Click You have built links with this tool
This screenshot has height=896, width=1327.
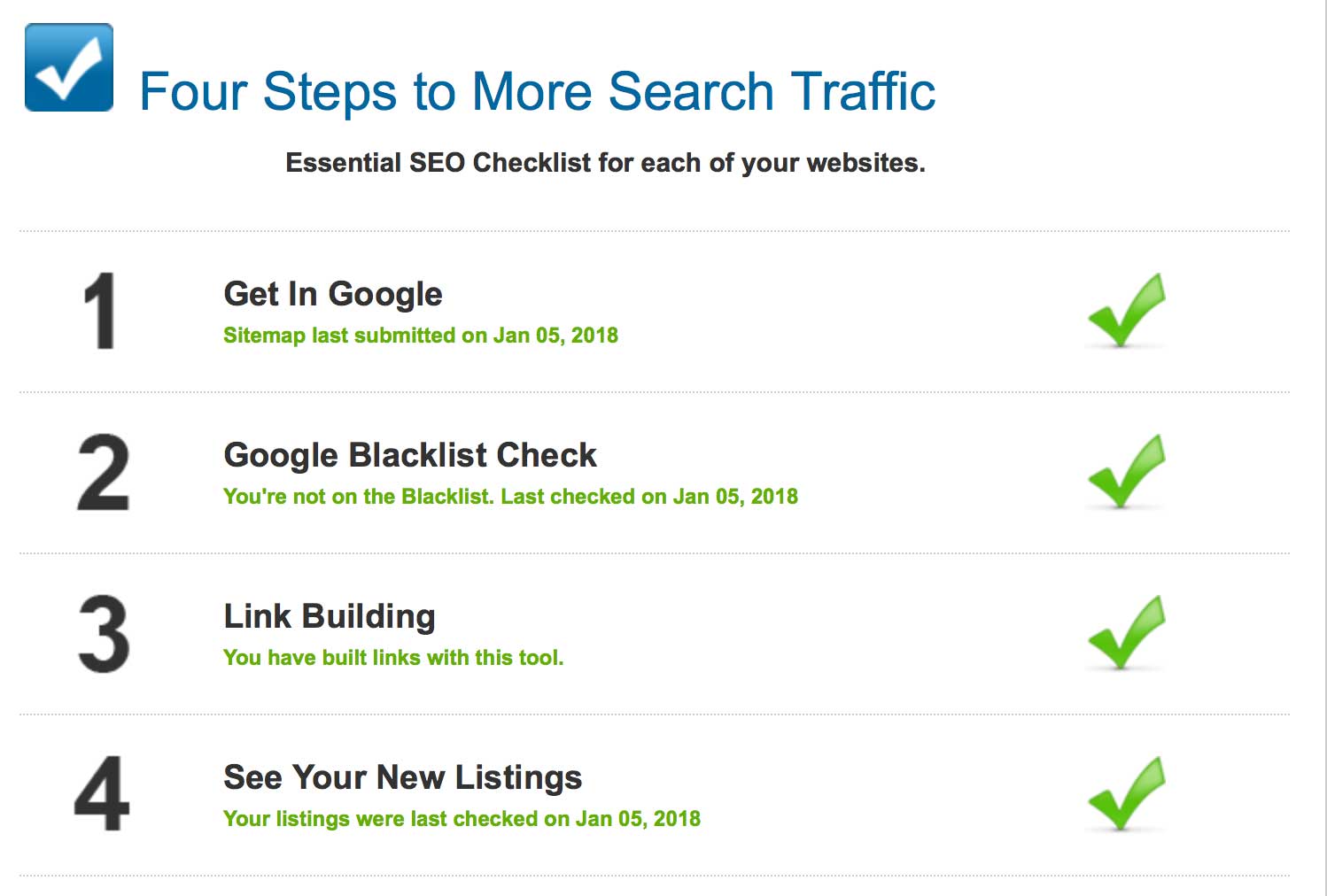[x=393, y=658]
